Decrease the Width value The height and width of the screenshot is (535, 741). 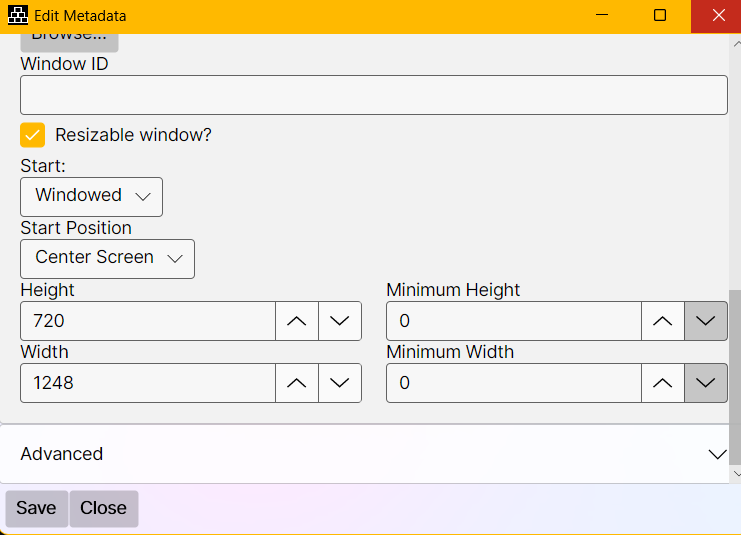[340, 383]
